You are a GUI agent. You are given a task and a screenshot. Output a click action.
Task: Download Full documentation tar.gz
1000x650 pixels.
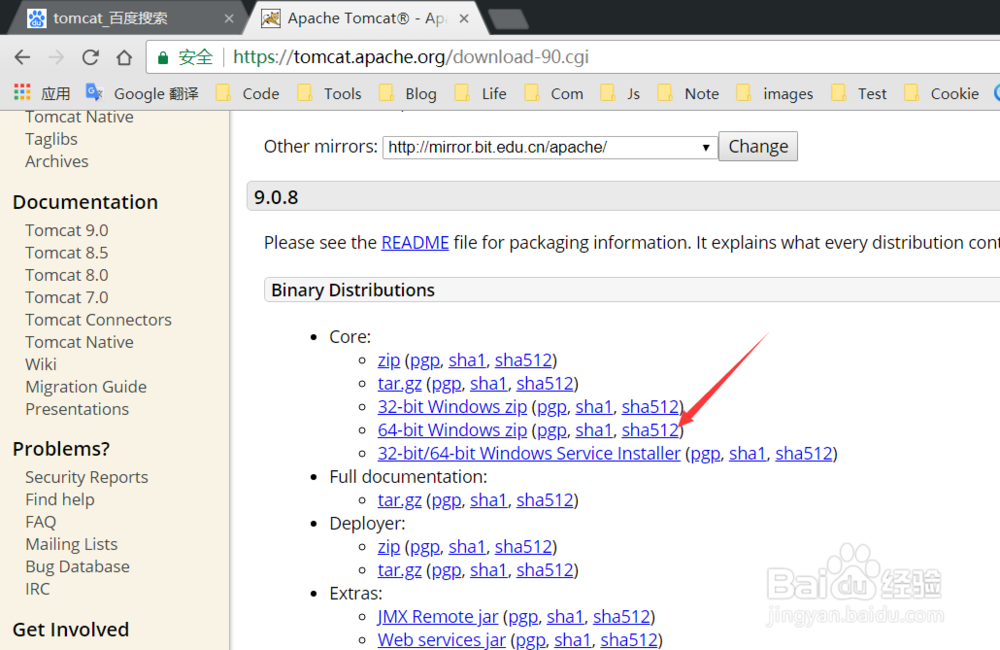[x=399, y=501]
